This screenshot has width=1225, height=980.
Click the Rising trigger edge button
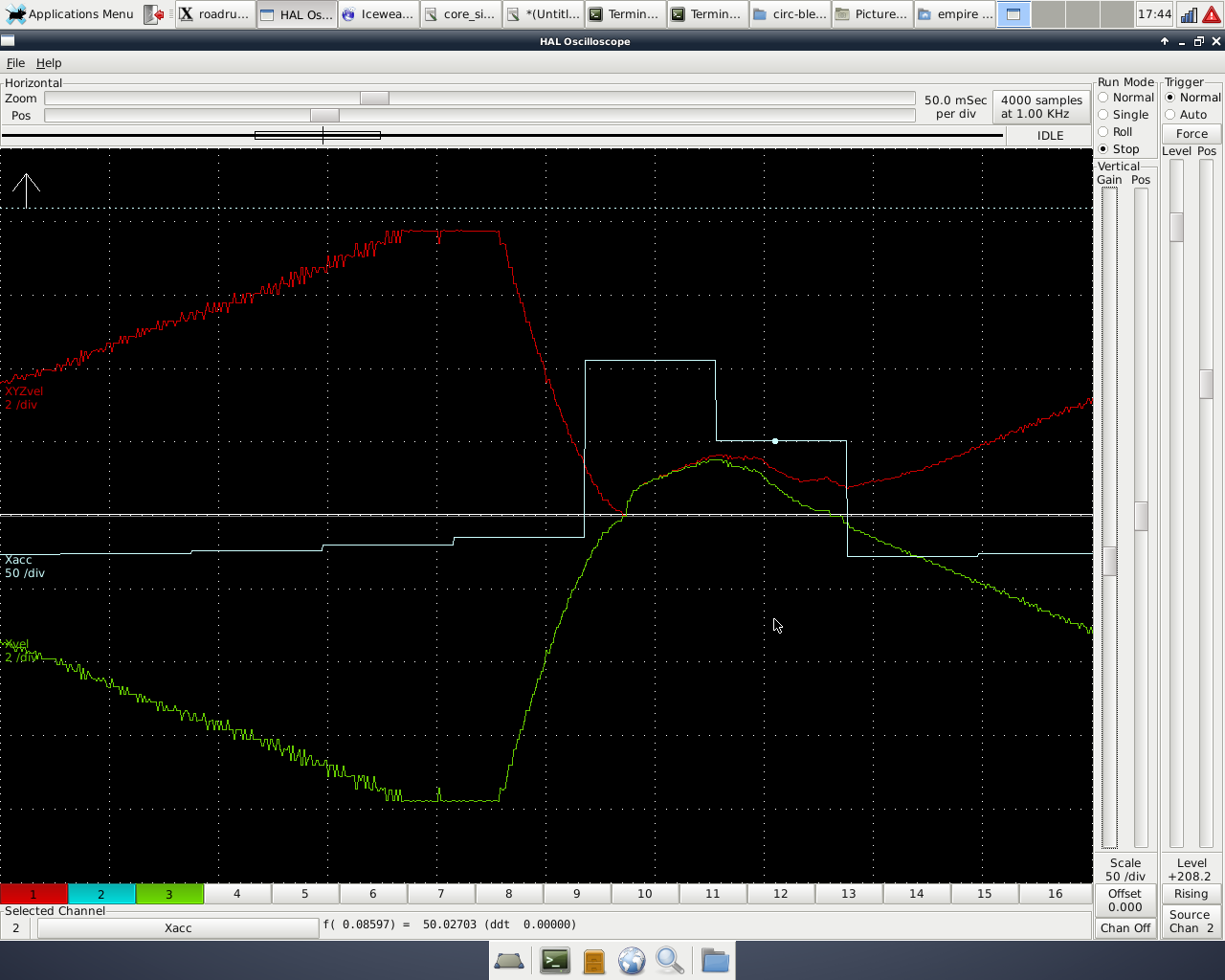tap(1191, 894)
